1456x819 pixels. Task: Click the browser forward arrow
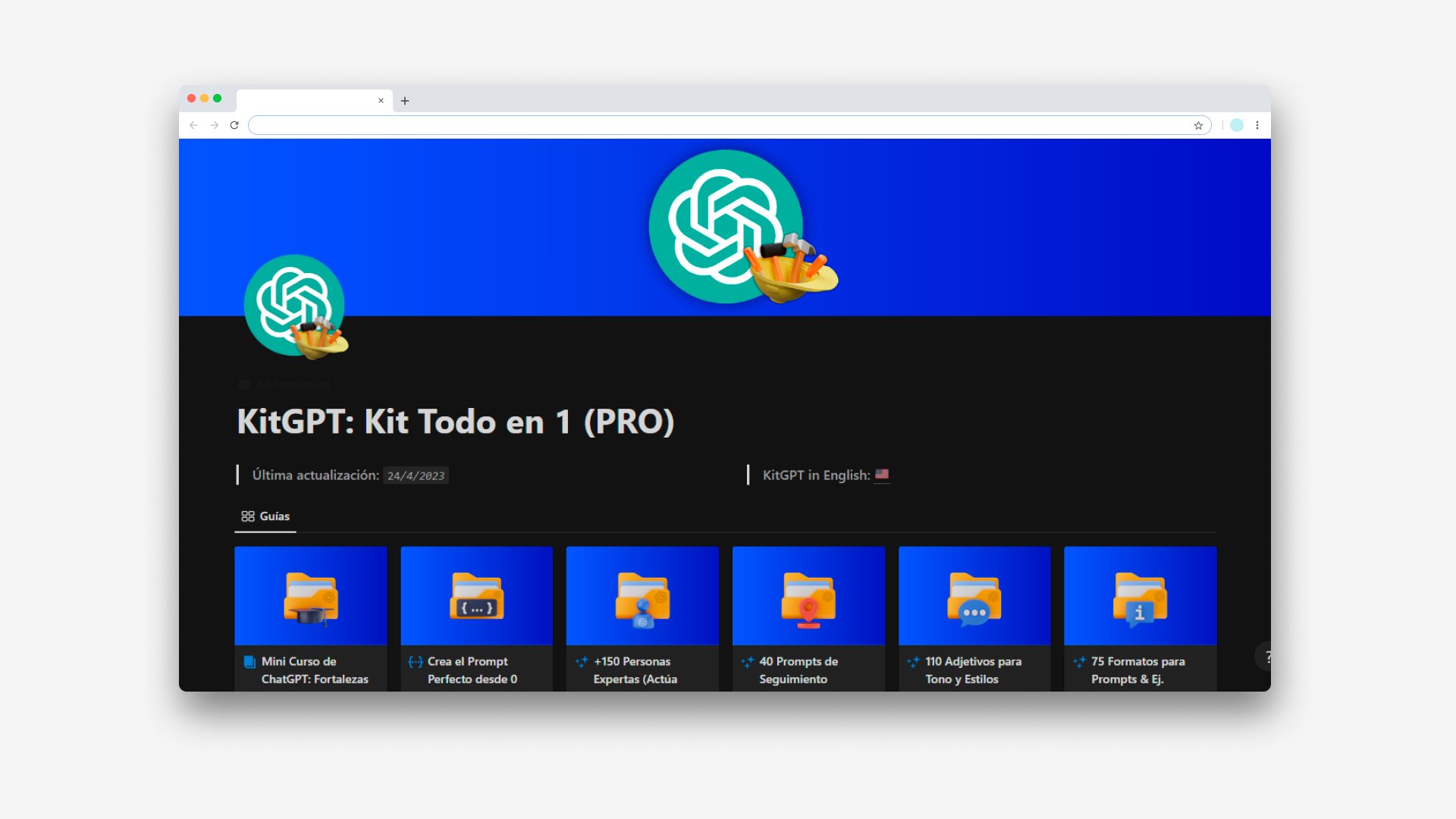pos(215,125)
